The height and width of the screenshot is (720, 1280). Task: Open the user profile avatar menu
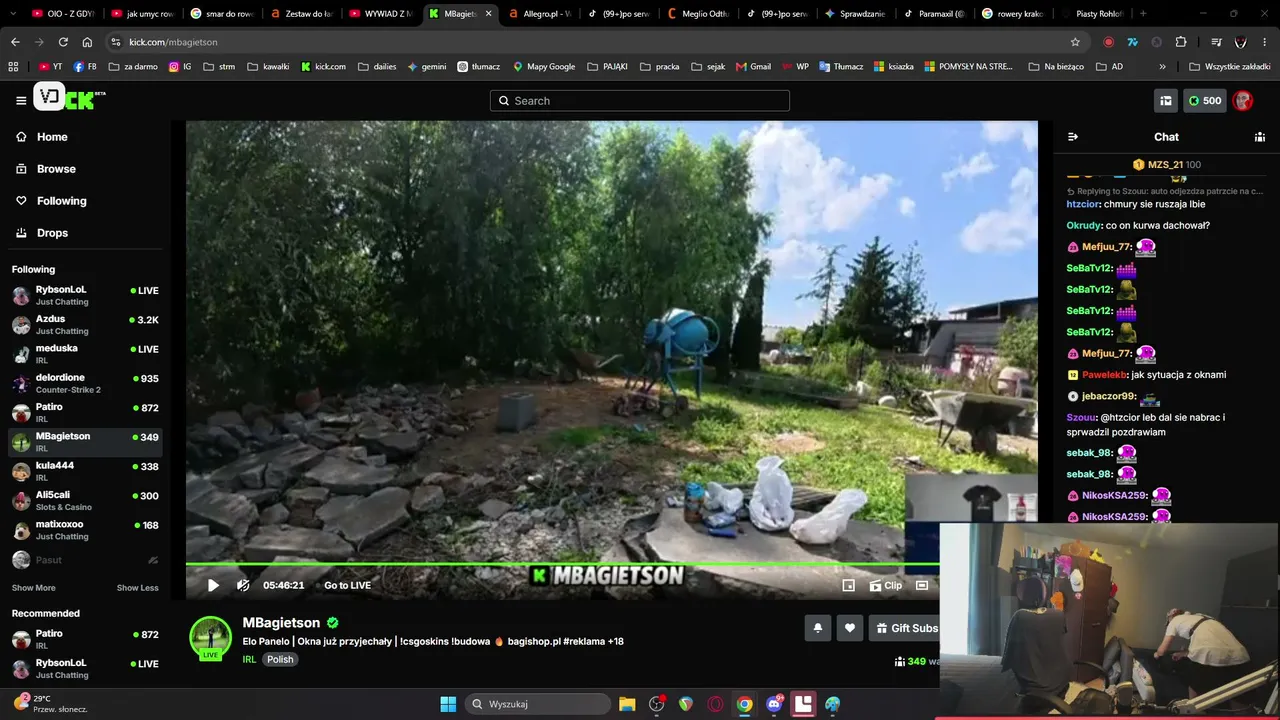[1243, 100]
